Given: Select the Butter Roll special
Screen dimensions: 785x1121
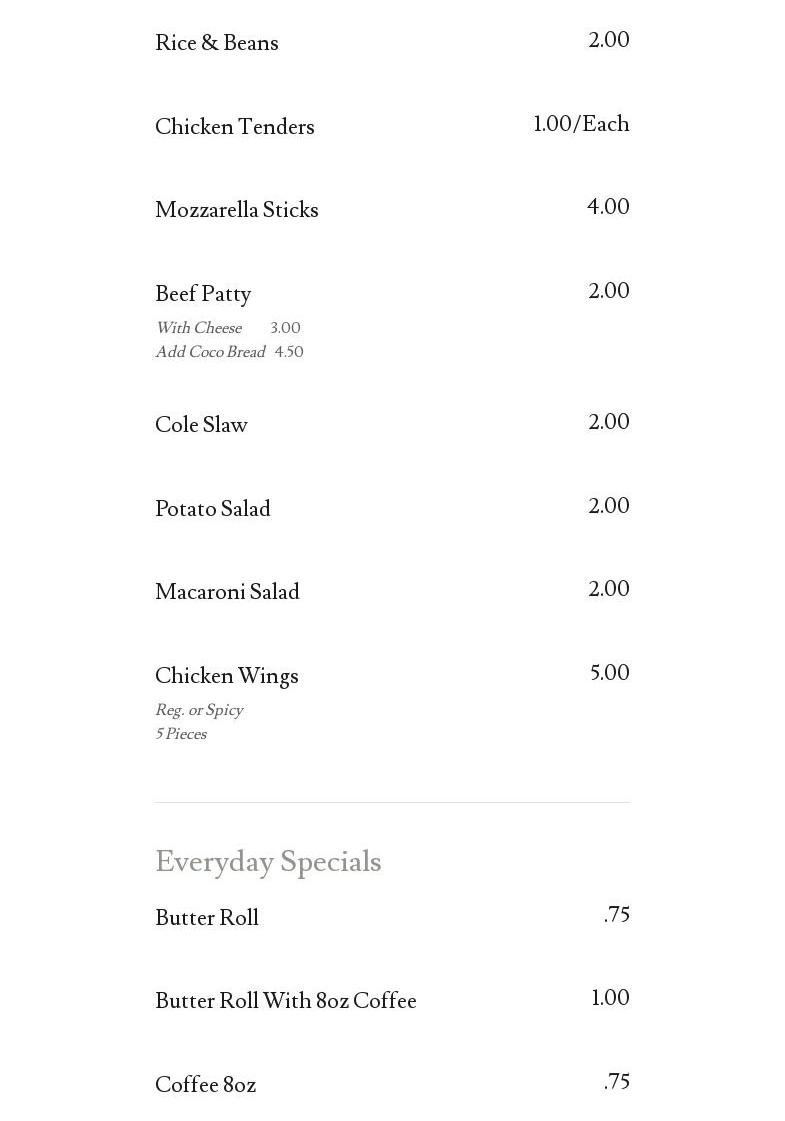Looking at the screenshot, I should click(x=206, y=918).
